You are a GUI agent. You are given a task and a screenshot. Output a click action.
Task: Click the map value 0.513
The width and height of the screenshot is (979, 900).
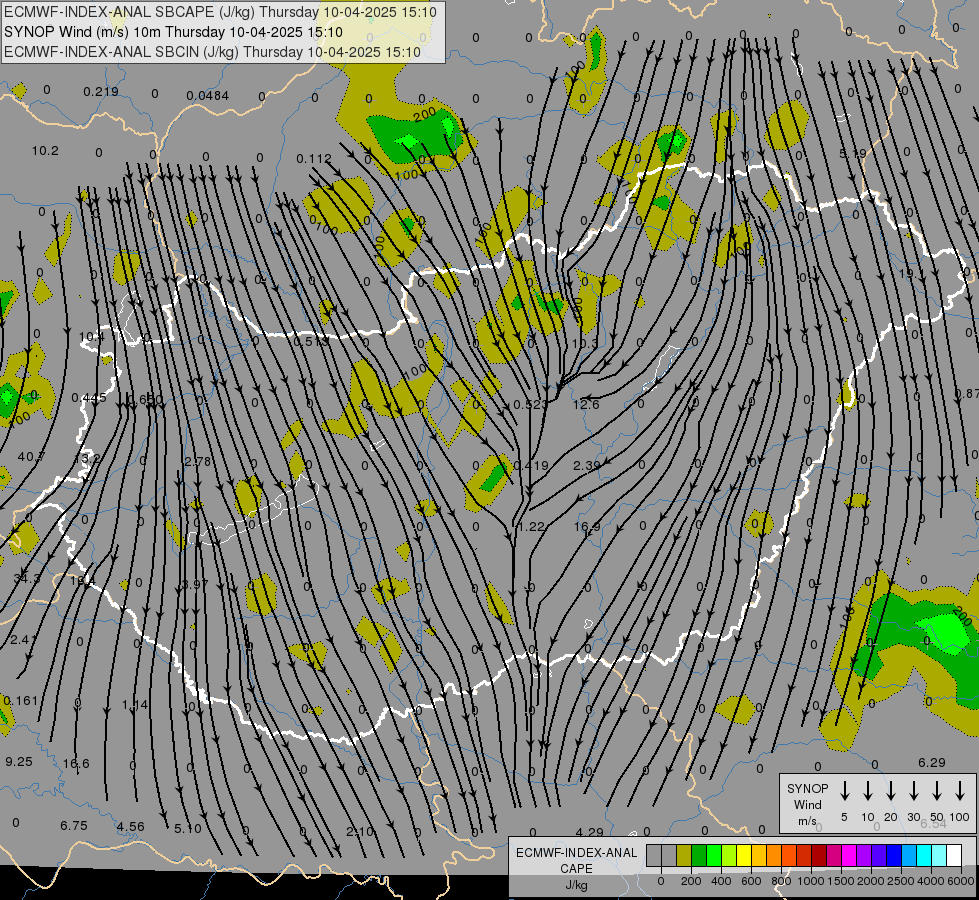[310, 341]
